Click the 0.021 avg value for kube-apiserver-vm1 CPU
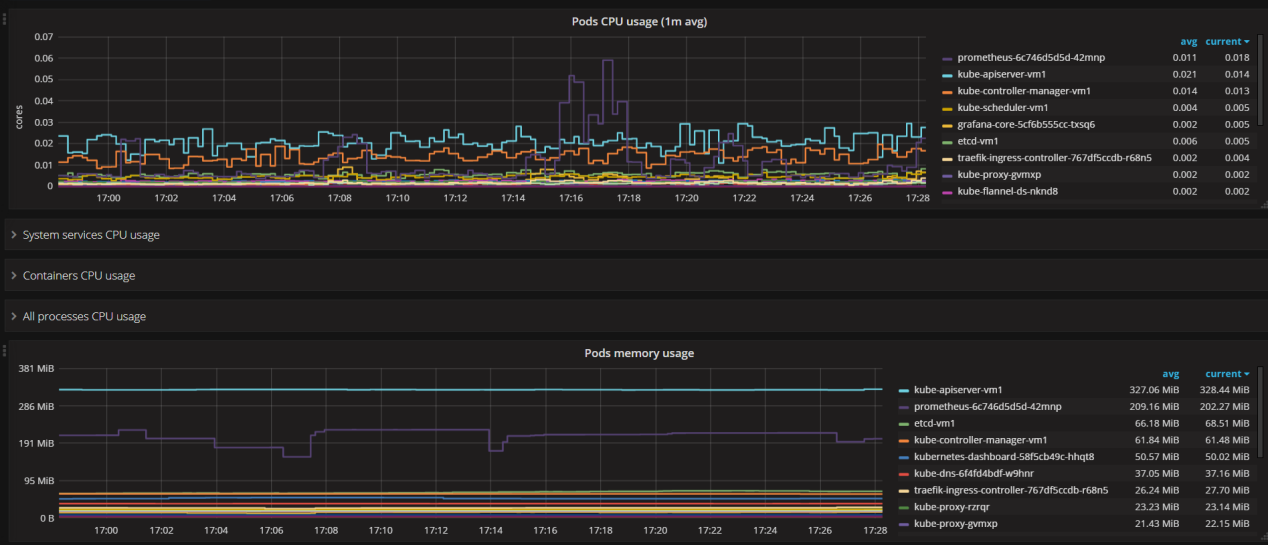1268x545 pixels. click(x=1185, y=75)
